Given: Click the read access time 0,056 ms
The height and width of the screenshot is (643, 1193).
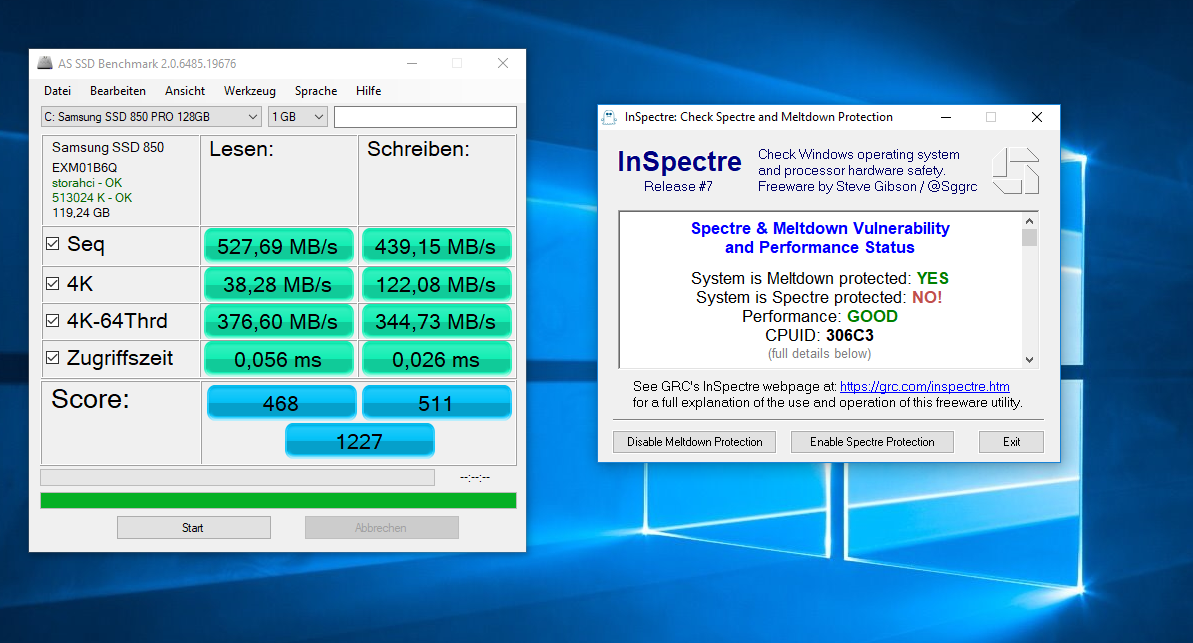Looking at the screenshot, I should pyautogui.click(x=278, y=359).
